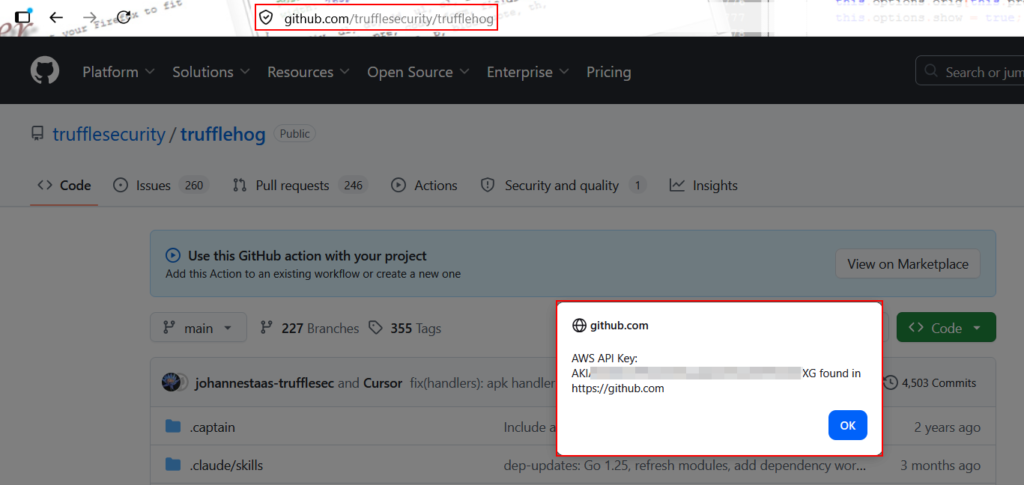Open the Pricing page link
The height and width of the screenshot is (485, 1024).
[609, 72]
